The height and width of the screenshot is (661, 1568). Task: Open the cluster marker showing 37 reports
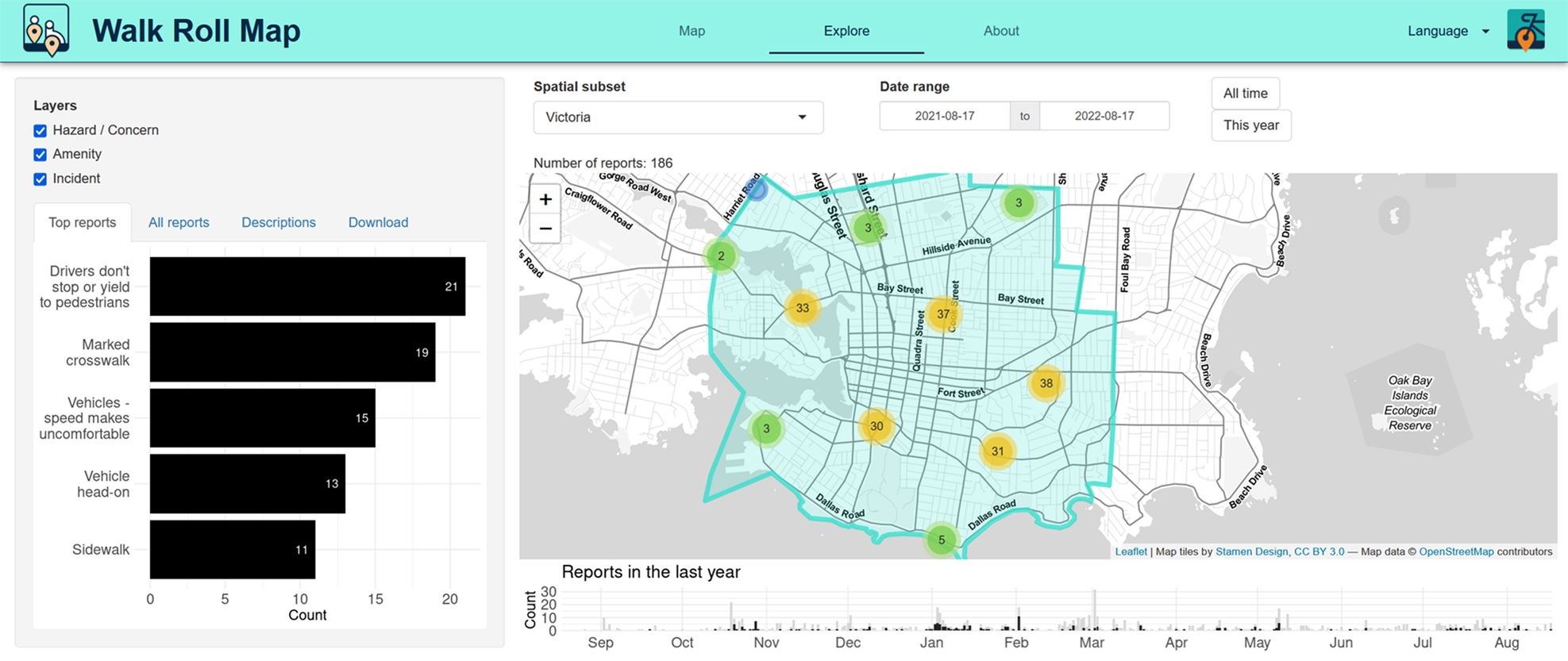click(x=942, y=313)
